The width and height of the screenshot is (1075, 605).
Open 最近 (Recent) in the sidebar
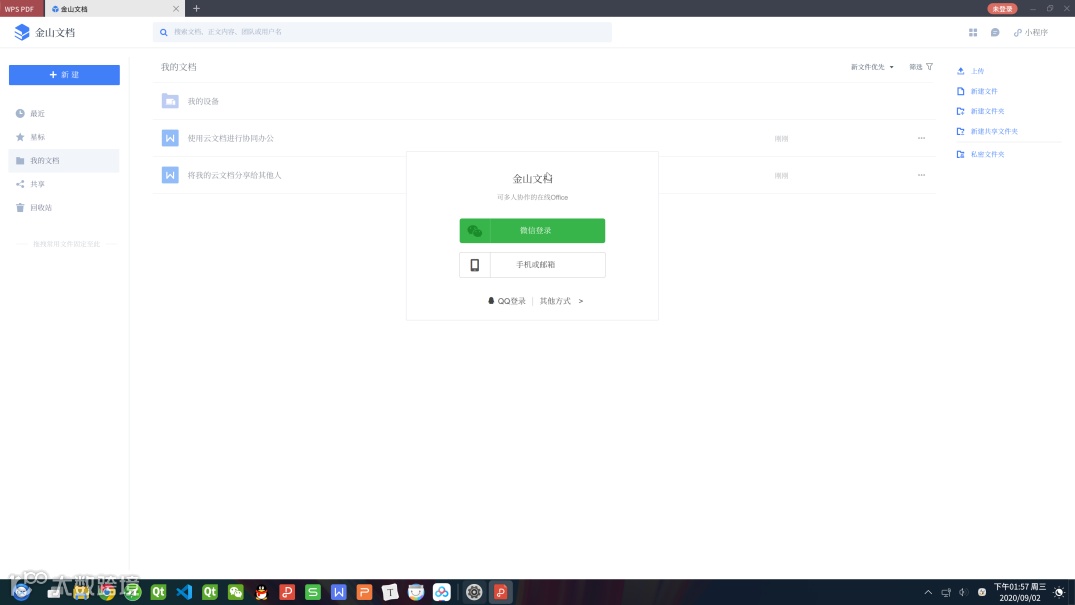tap(64, 114)
